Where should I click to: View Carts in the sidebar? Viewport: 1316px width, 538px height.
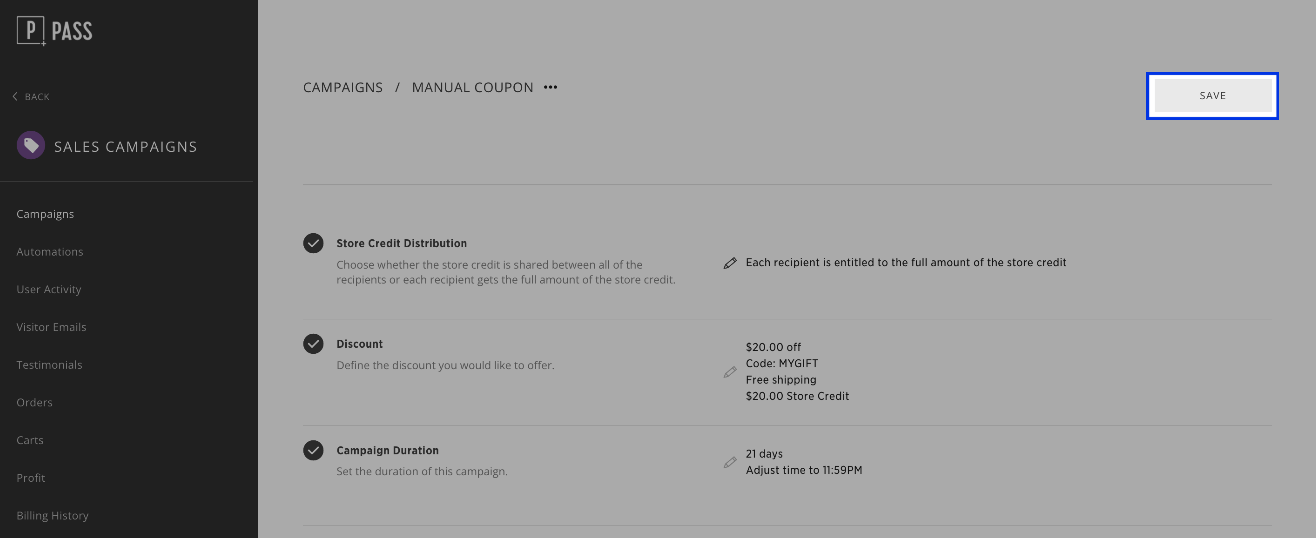click(x=30, y=440)
